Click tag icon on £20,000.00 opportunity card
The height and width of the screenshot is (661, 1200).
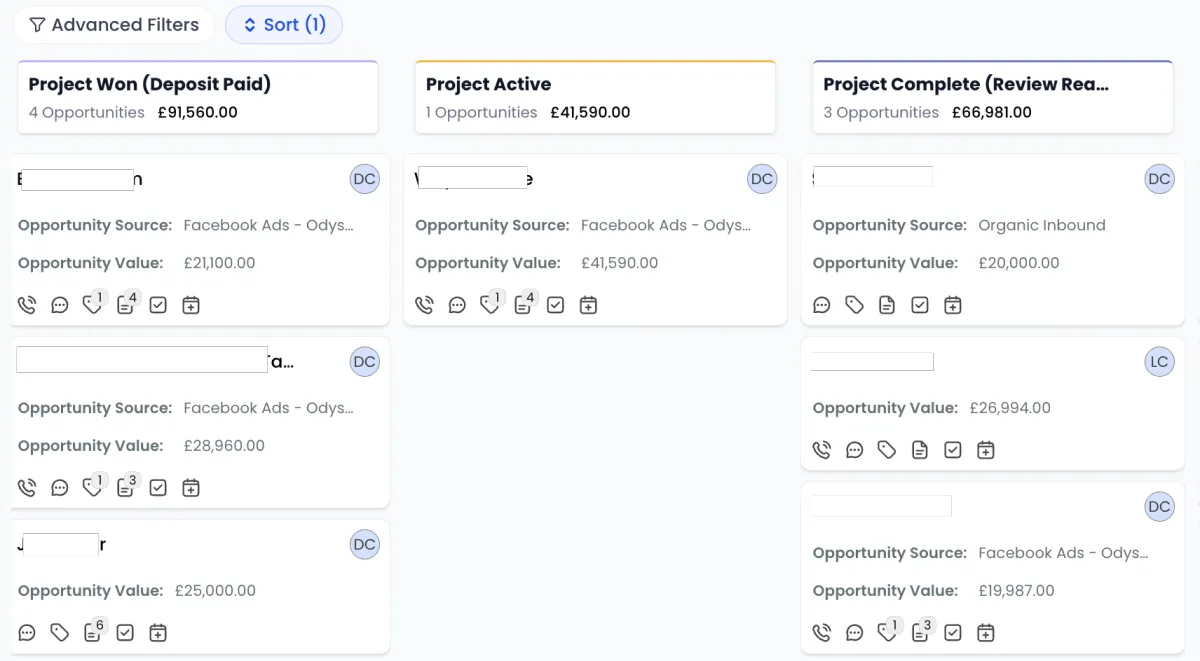[854, 305]
